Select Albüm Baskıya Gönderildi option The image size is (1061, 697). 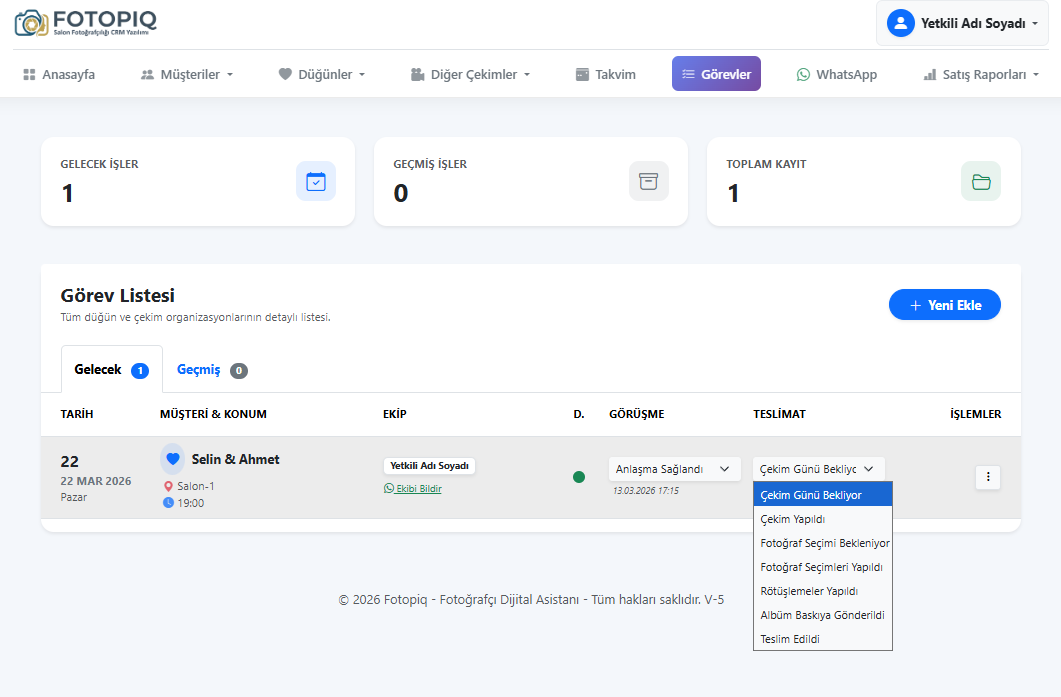(x=822, y=615)
